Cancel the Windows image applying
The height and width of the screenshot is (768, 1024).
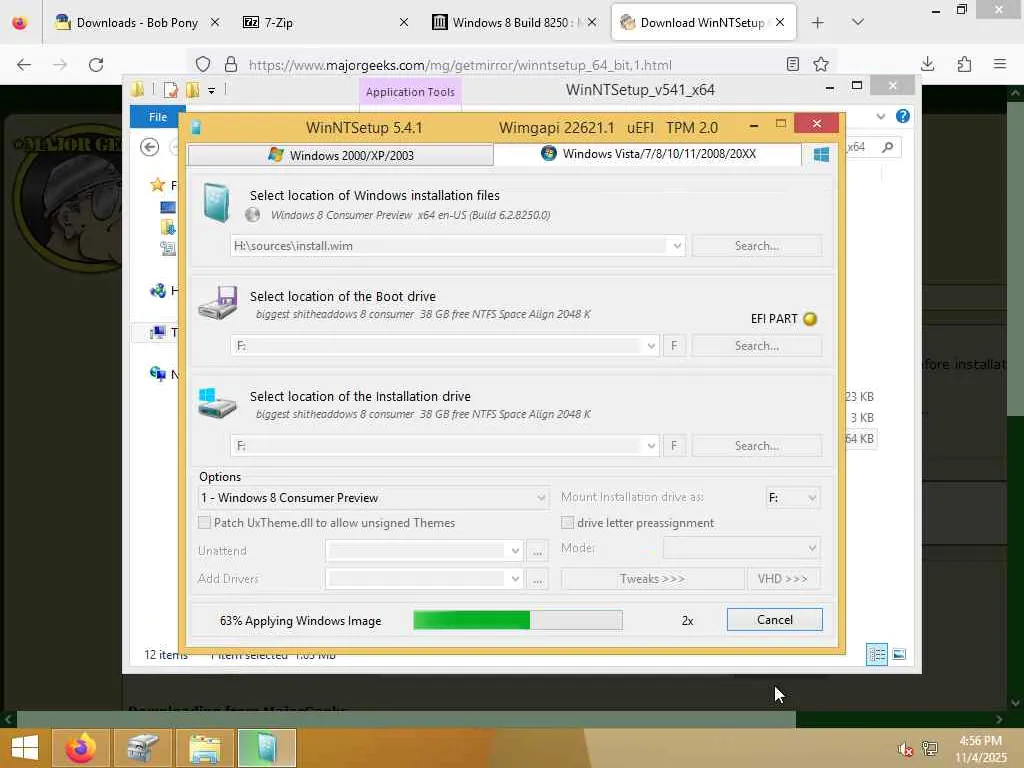pyautogui.click(x=775, y=620)
